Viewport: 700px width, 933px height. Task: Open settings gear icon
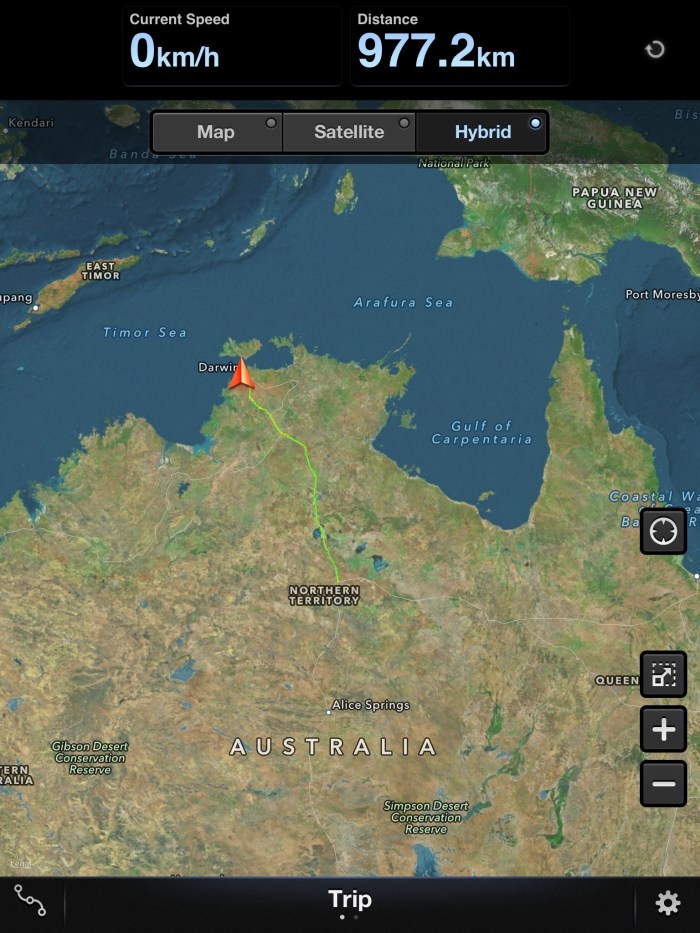667,904
